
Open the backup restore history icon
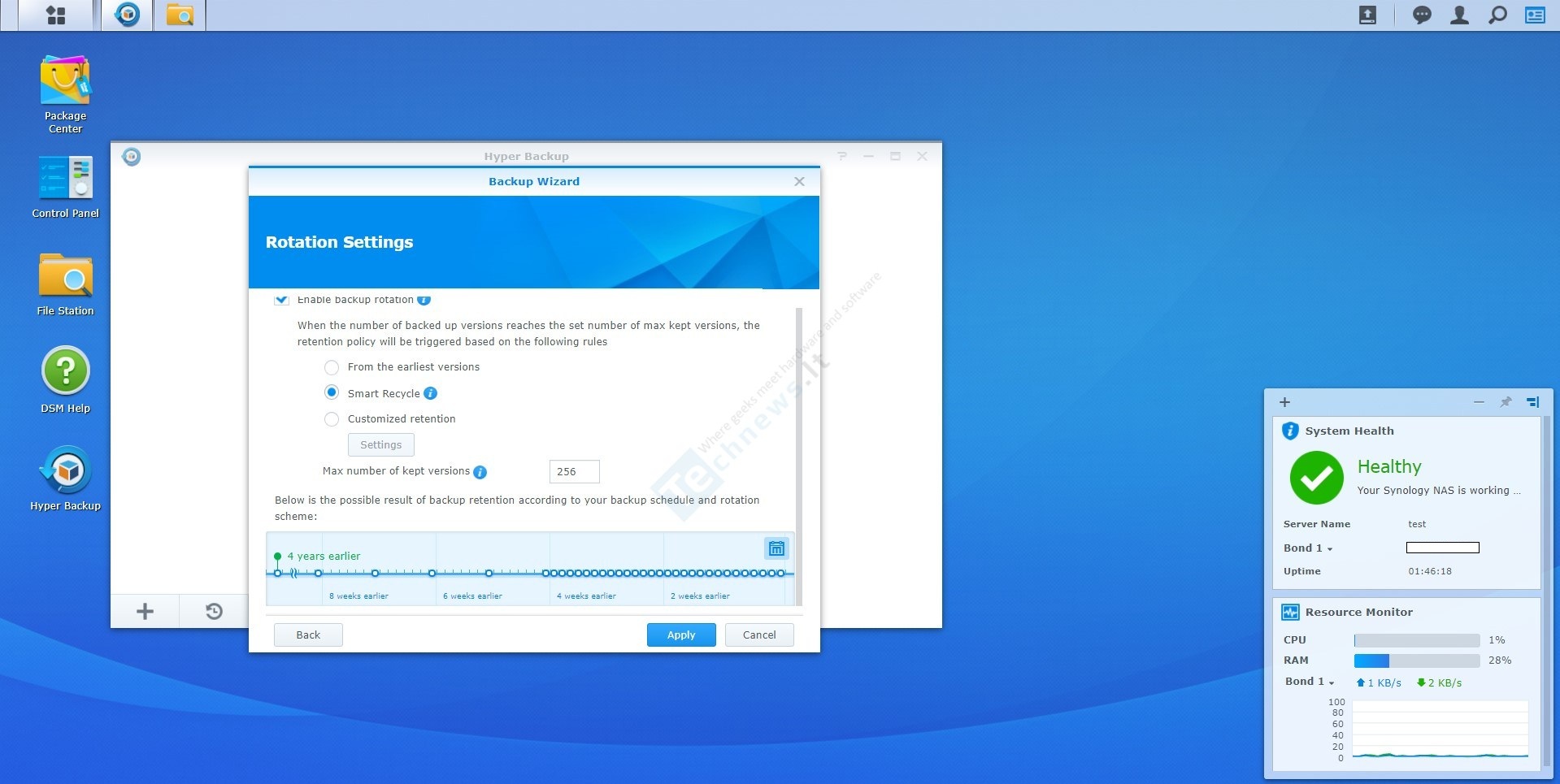tap(214, 611)
